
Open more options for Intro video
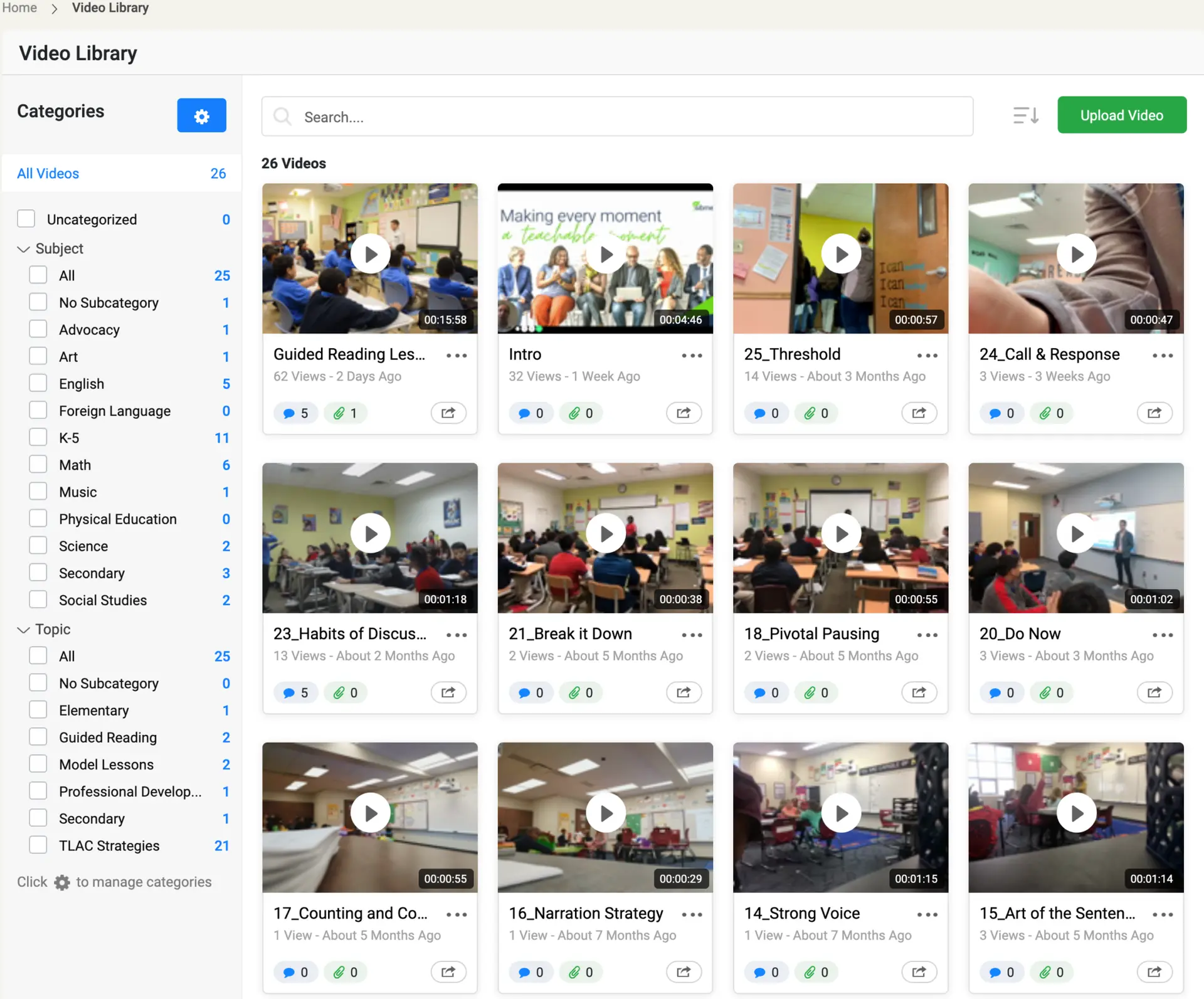click(692, 356)
